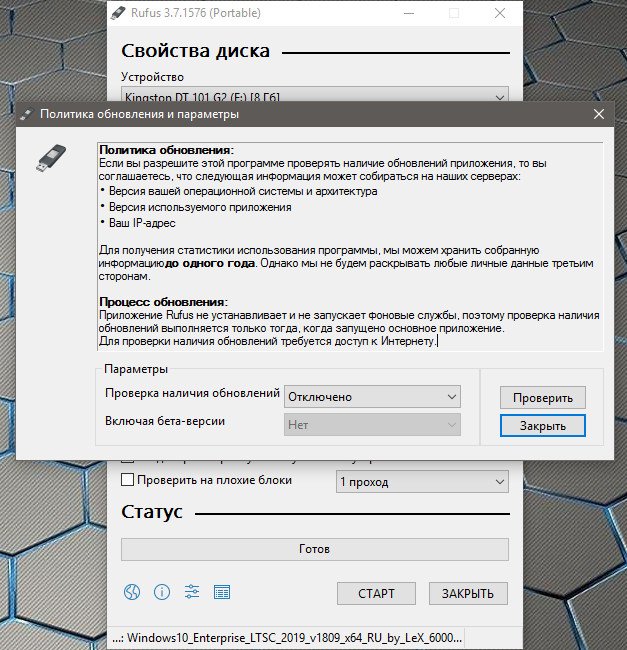
Task: Click the USB drive icon in dialog
Action: [53, 157]
